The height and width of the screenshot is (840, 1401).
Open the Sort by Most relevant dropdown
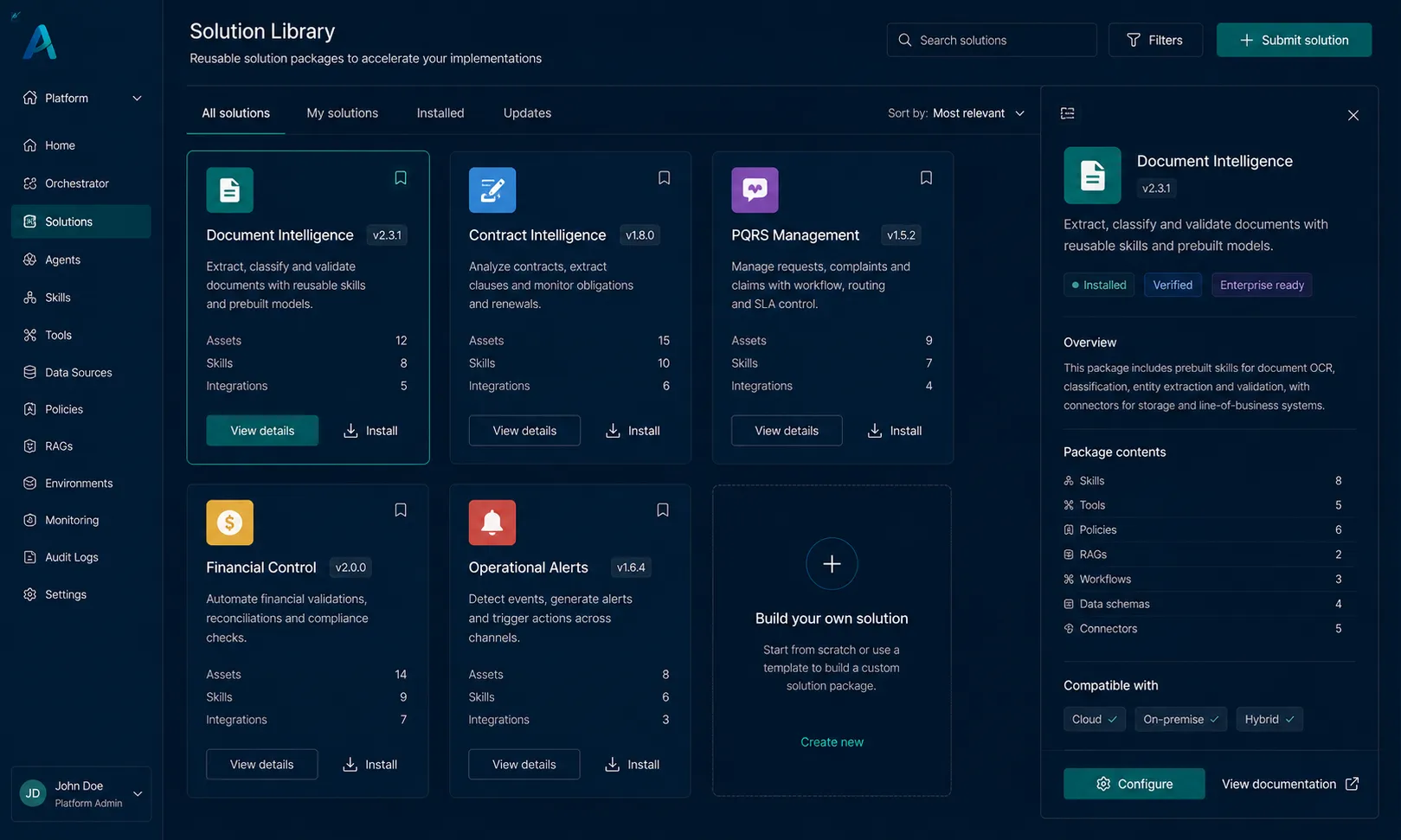(x=956, y=113)
